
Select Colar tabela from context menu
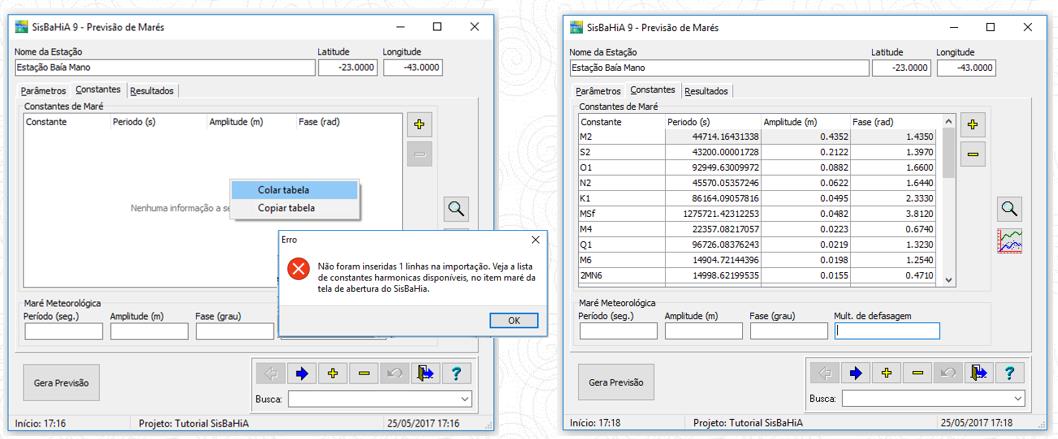point(294,190)
